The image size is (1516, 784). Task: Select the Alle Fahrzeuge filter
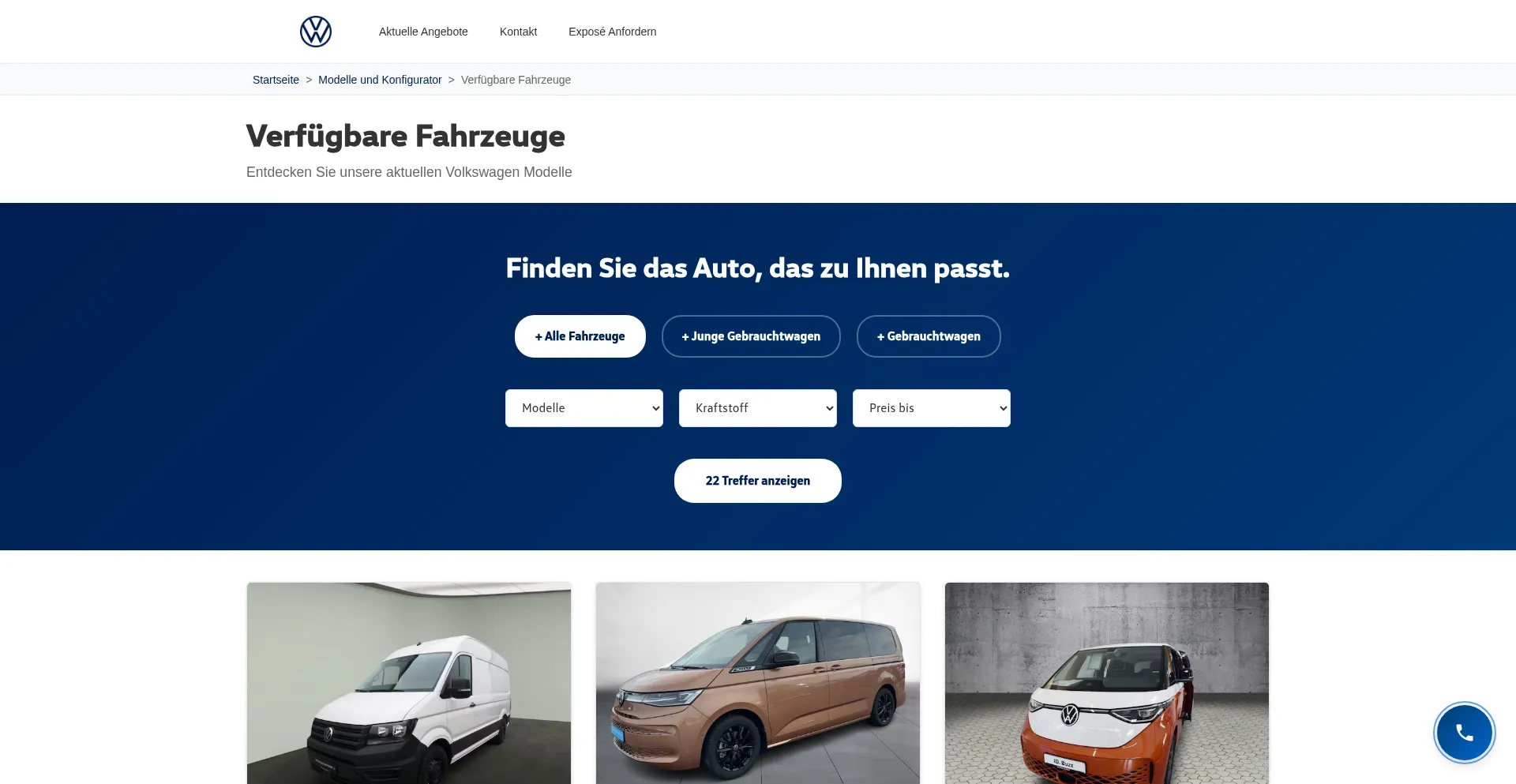click(580, 336)
